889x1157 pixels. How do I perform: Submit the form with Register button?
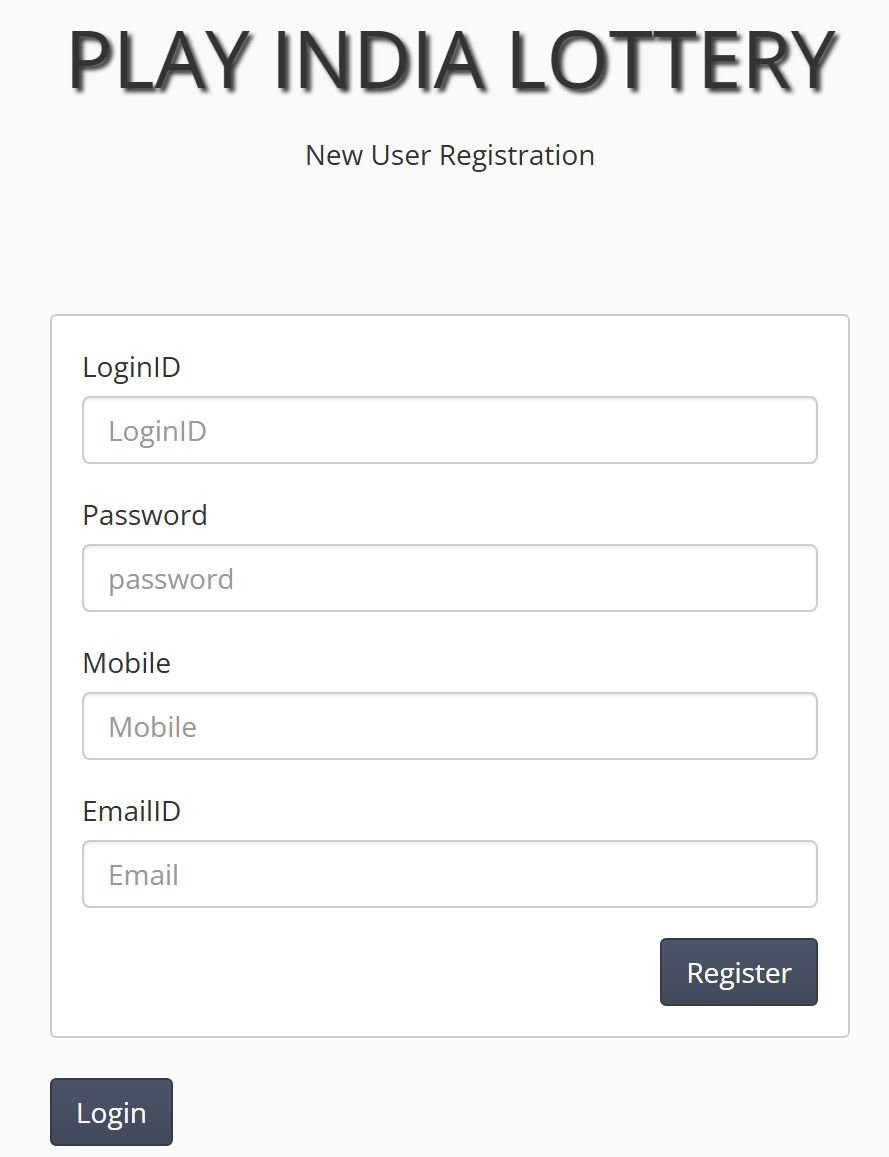(x=738, y=972)
